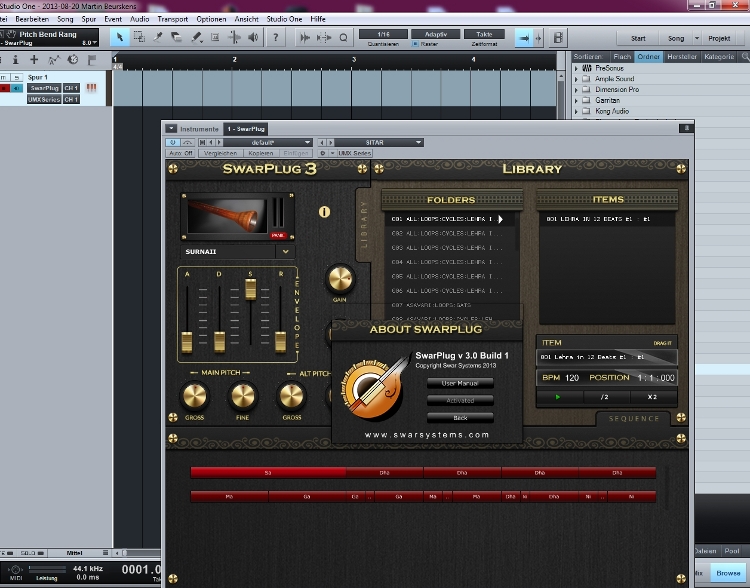The width and height of the screenshot is (750, 588).
Task: Adjust the envelope Attack (A) slider
Action: tap(187, 342)
